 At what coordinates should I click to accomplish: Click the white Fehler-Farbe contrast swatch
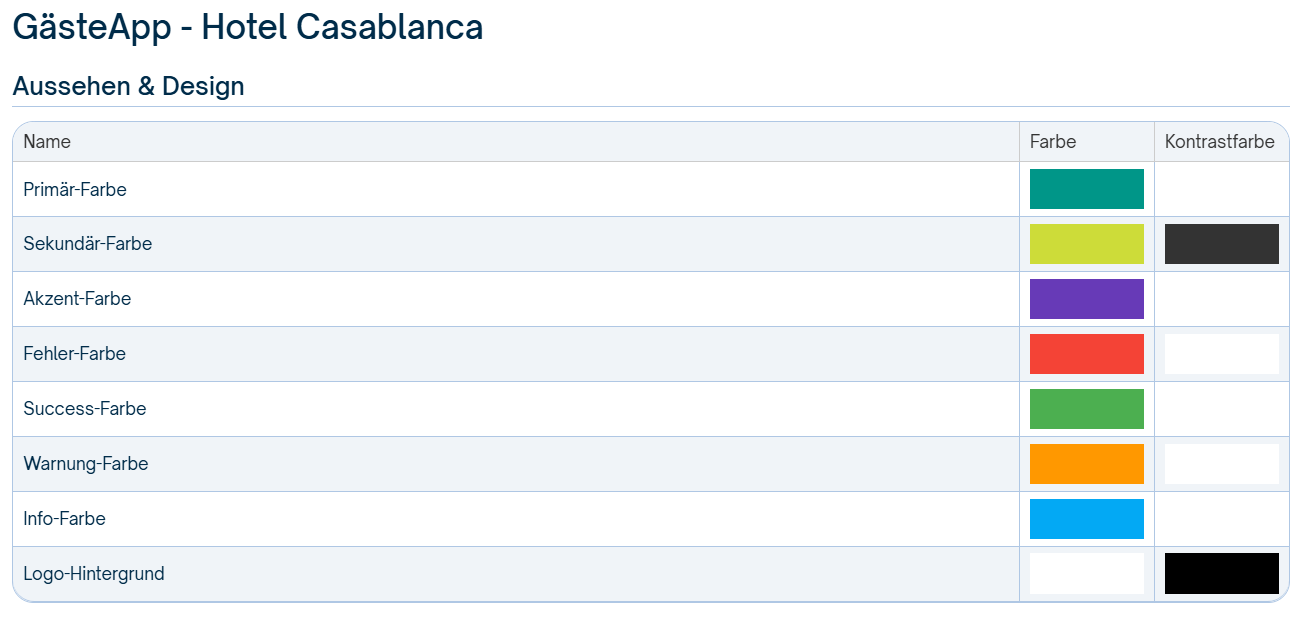(1221, 354)
